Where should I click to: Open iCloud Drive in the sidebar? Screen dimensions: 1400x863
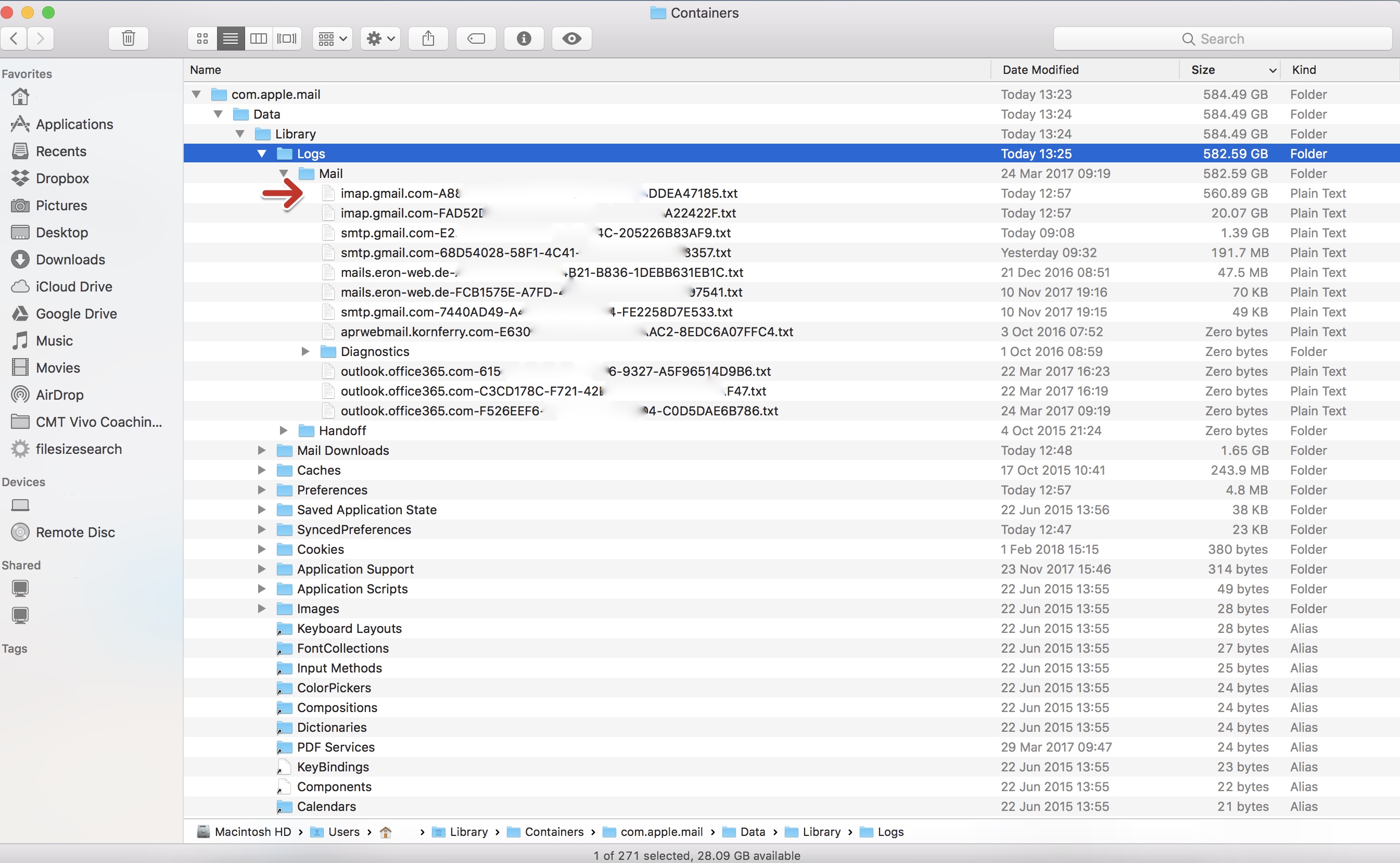coord(73,286)
